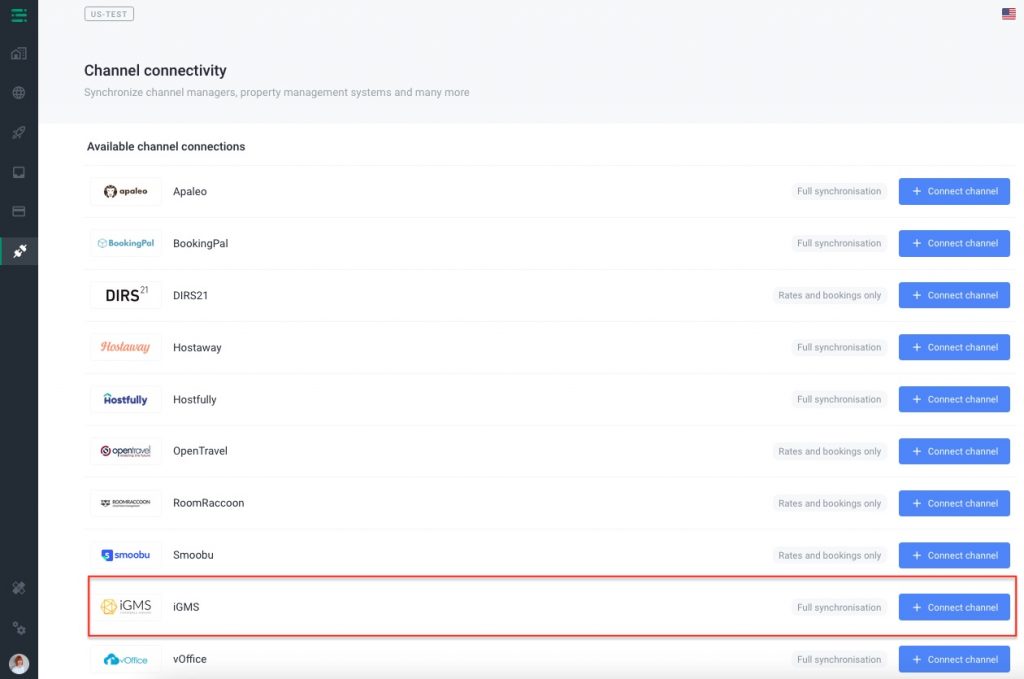Connect the Smoobu channel
Viewport: 1024px width, 679px height.
pos(954,556)
